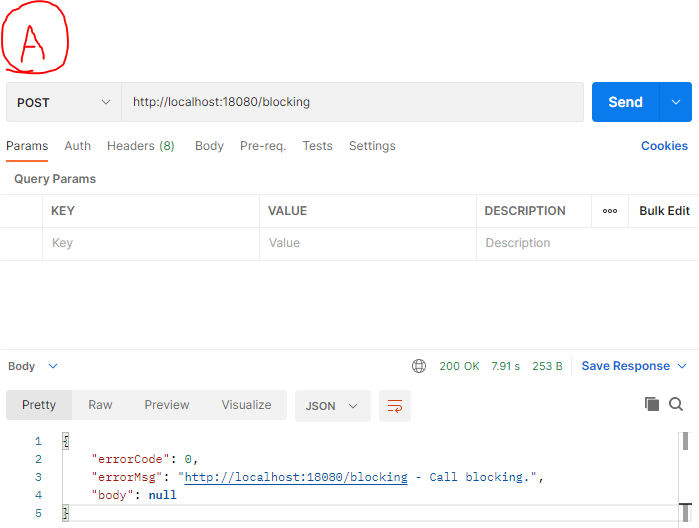This screenshot has height=528, width=699.
Task: Collapse JSON object at line 1 brace
Action: click(x=66, y=441)
